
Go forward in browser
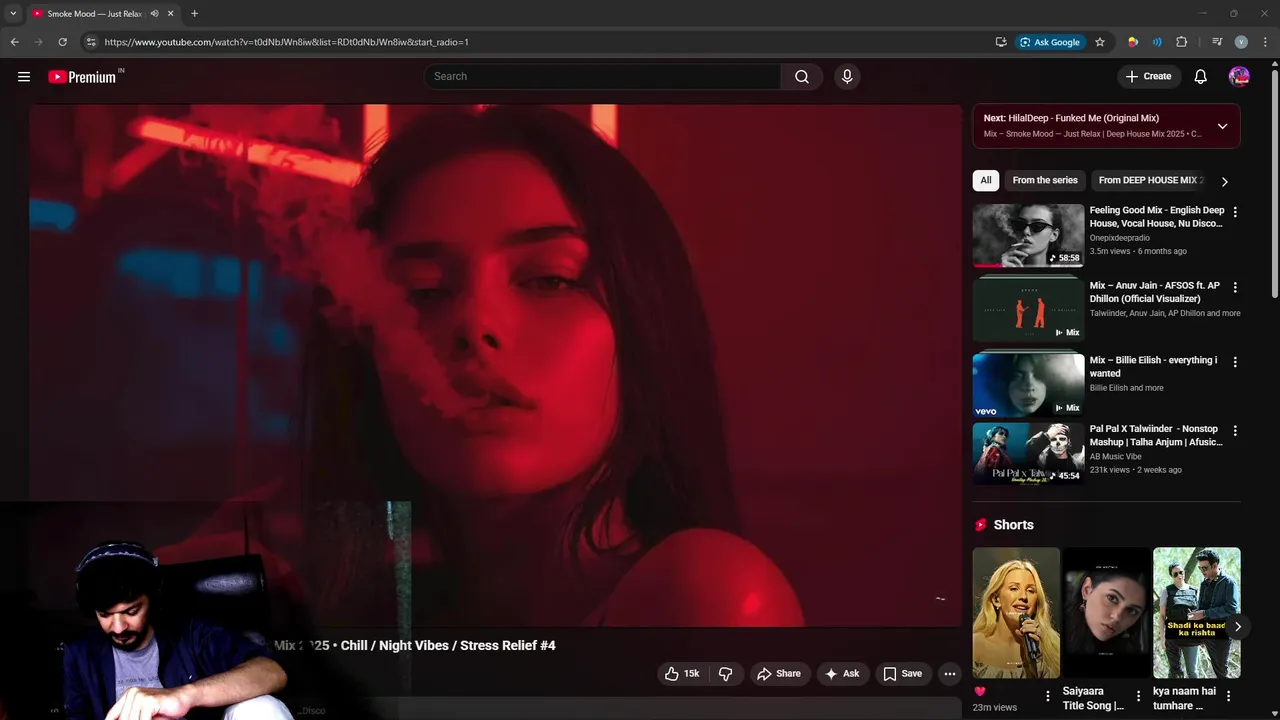39,42
